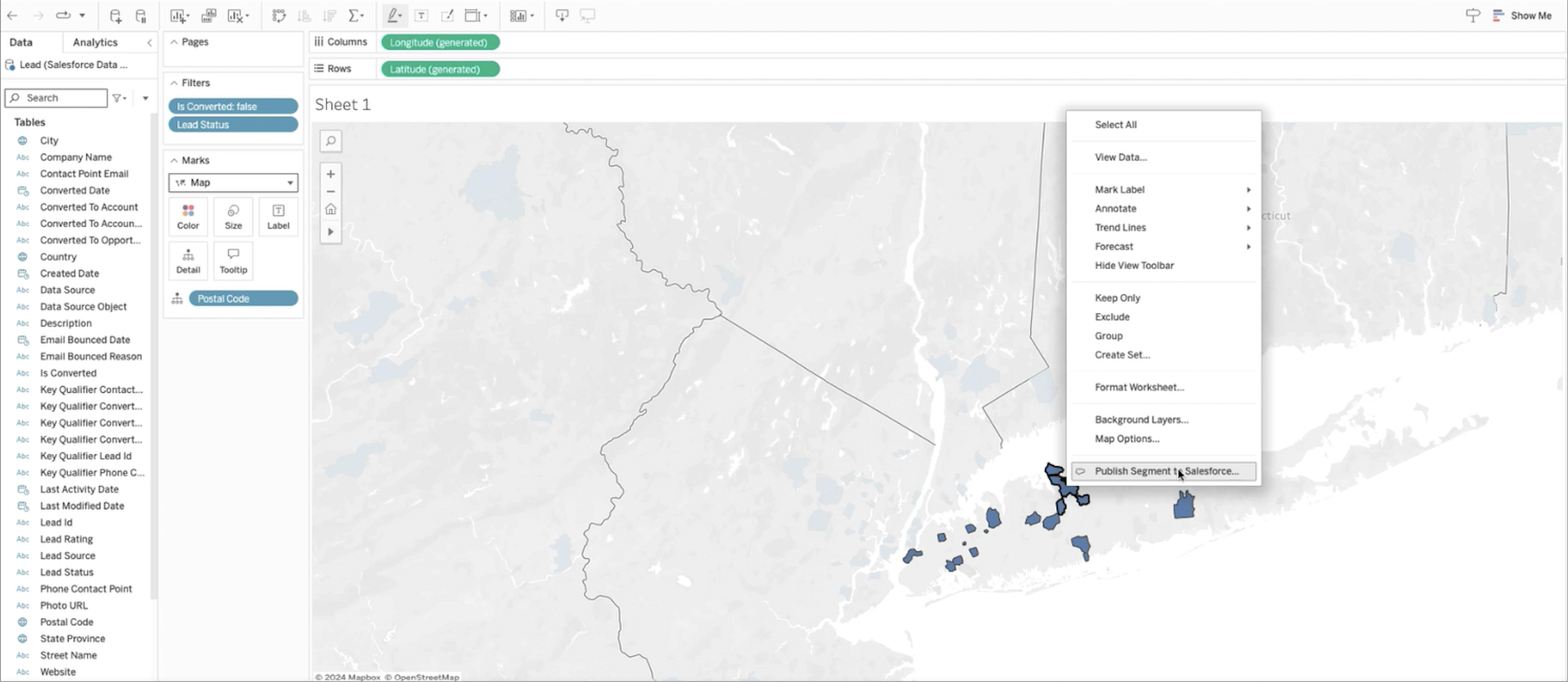Collapse the Pages card
Viewport: 1568px width, 682px height.
pyautogui.click(x=174, y=42)
